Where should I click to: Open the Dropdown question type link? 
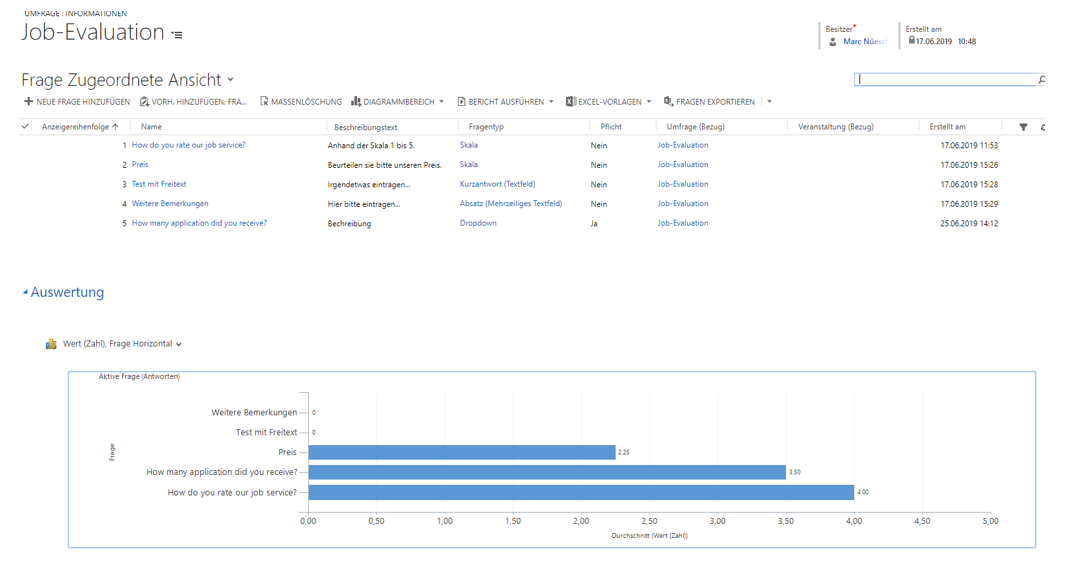478,223
